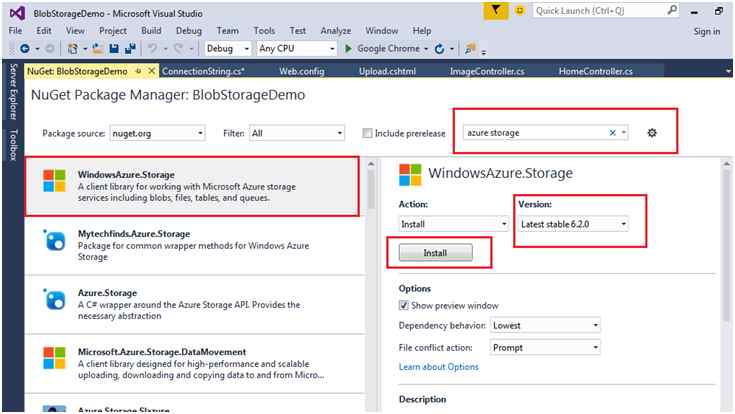Select the Azure.Storage package row

(195, 305)
